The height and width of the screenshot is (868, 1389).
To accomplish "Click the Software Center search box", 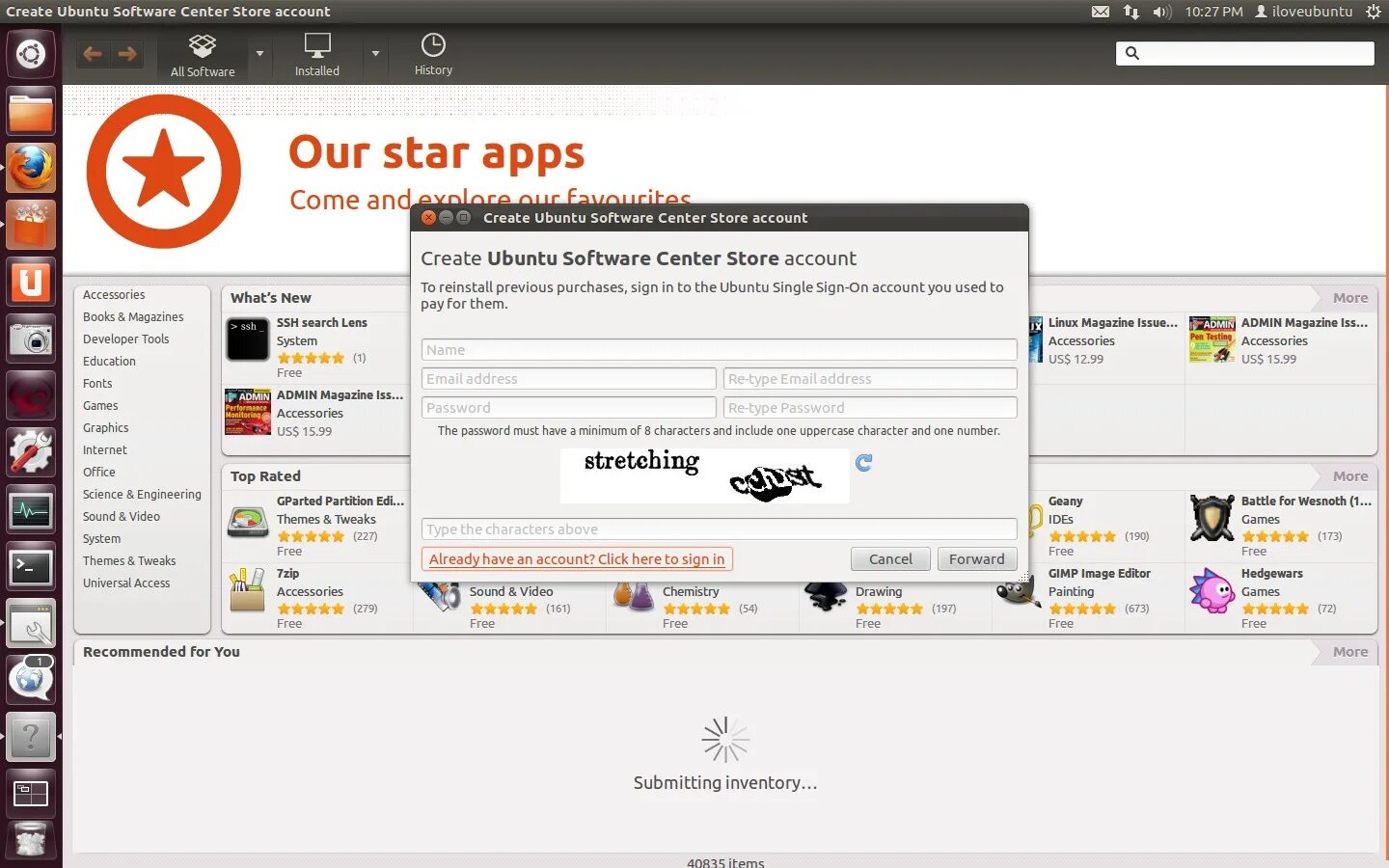I will tap(1245, 53).
